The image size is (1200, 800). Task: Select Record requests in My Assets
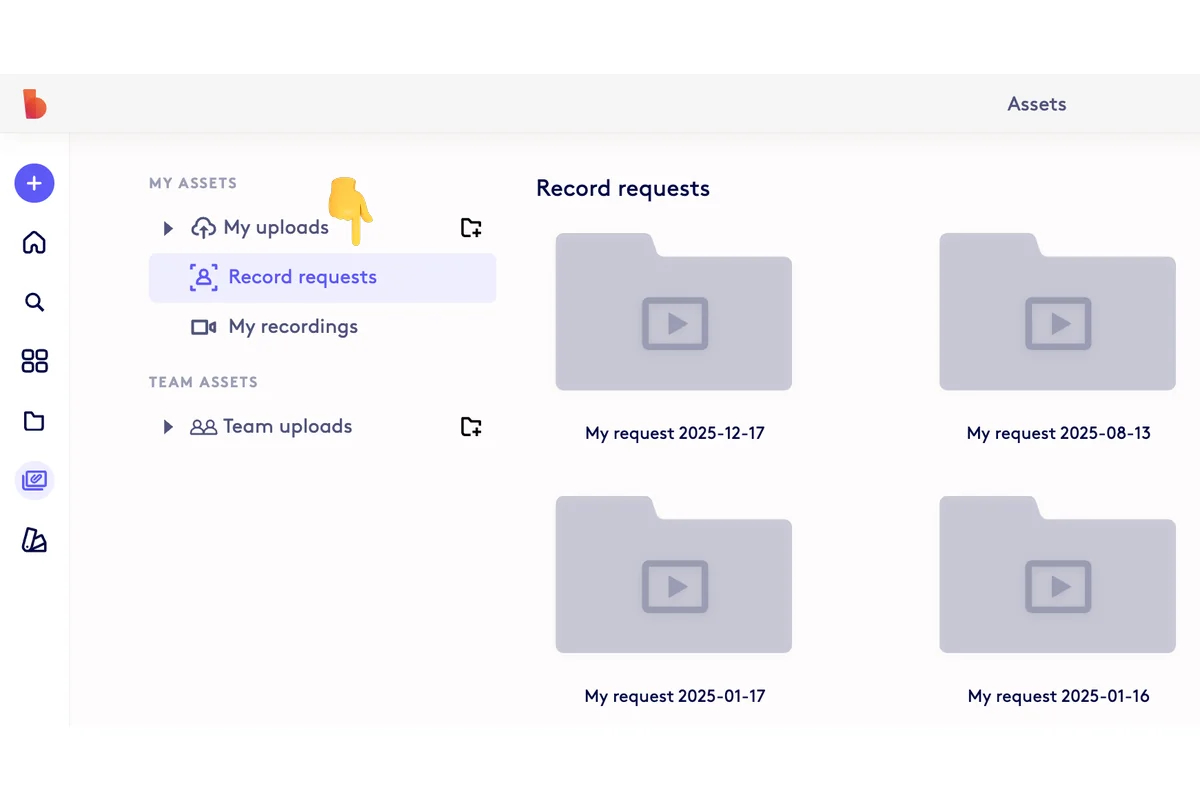(x=302, y=277)
